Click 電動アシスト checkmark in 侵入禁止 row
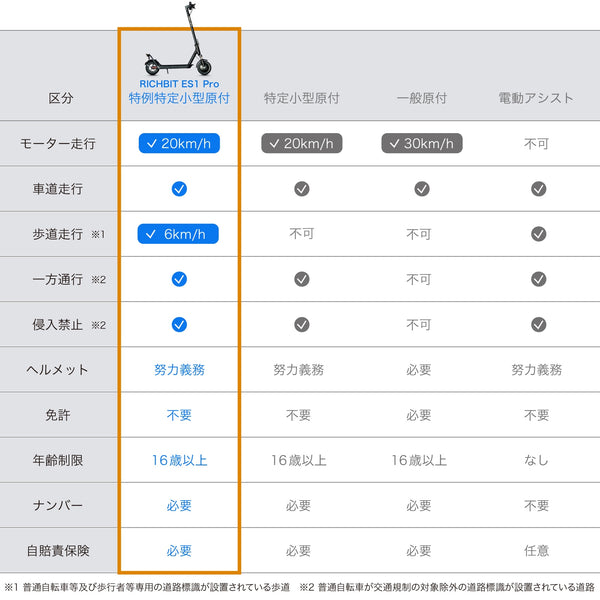 click(x=538, y=324)
